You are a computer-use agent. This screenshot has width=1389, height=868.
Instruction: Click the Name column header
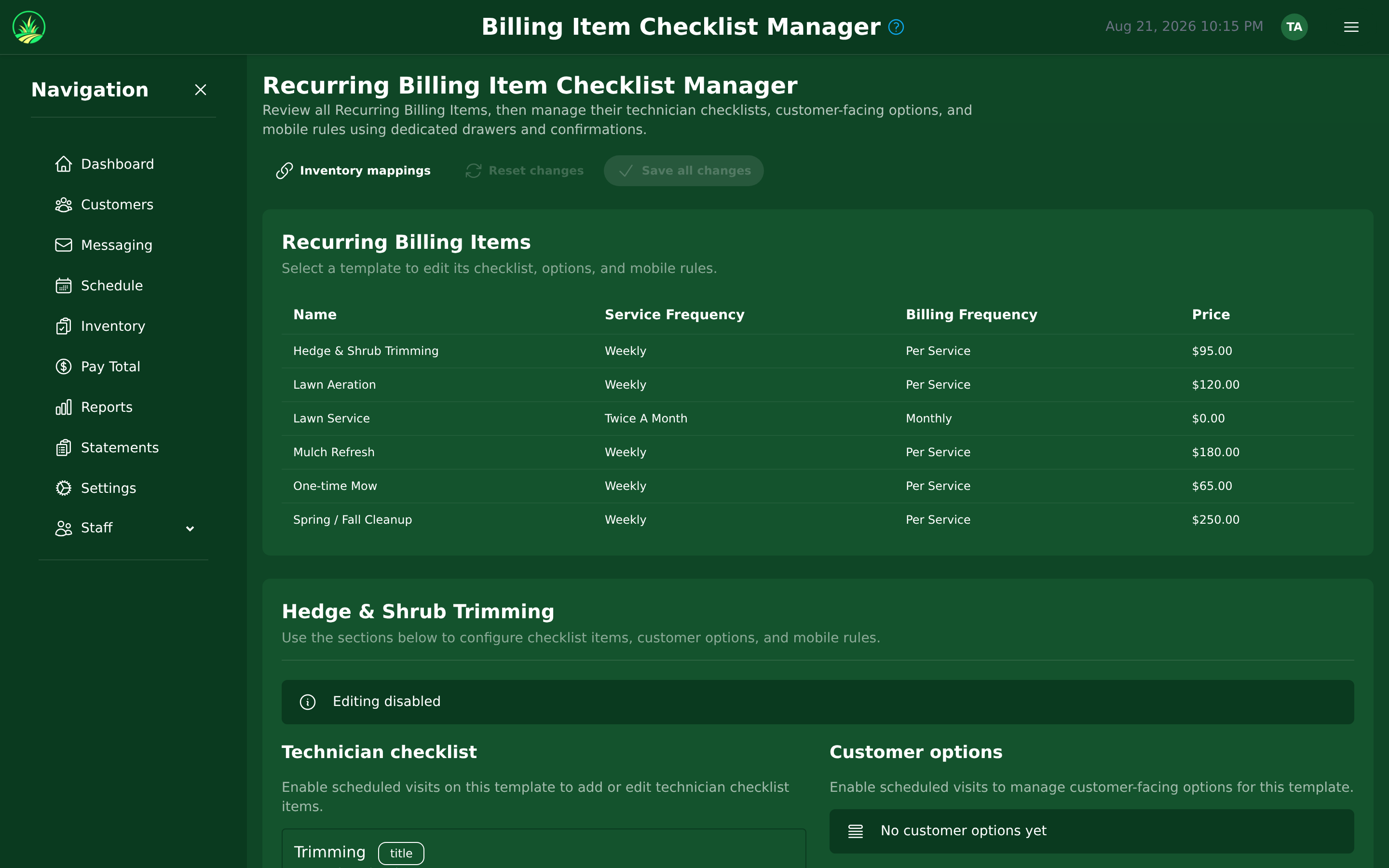[x=314, y=314]
